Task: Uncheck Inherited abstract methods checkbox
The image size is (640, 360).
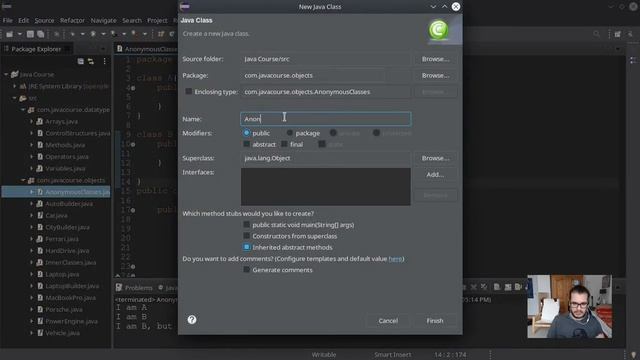Action: [x=246, y=247]
